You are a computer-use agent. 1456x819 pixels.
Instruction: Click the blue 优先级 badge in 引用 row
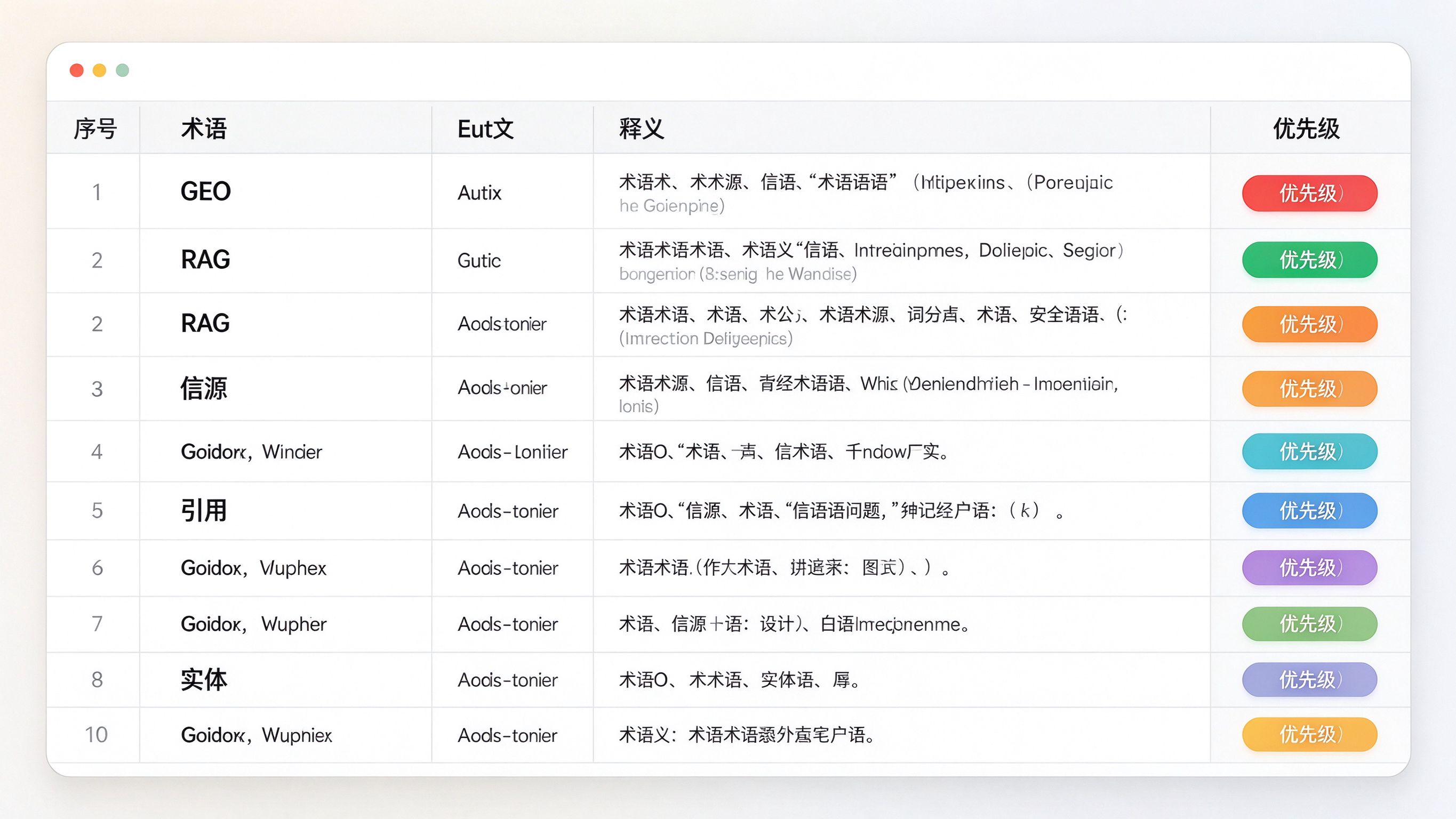coord(1309,511)
